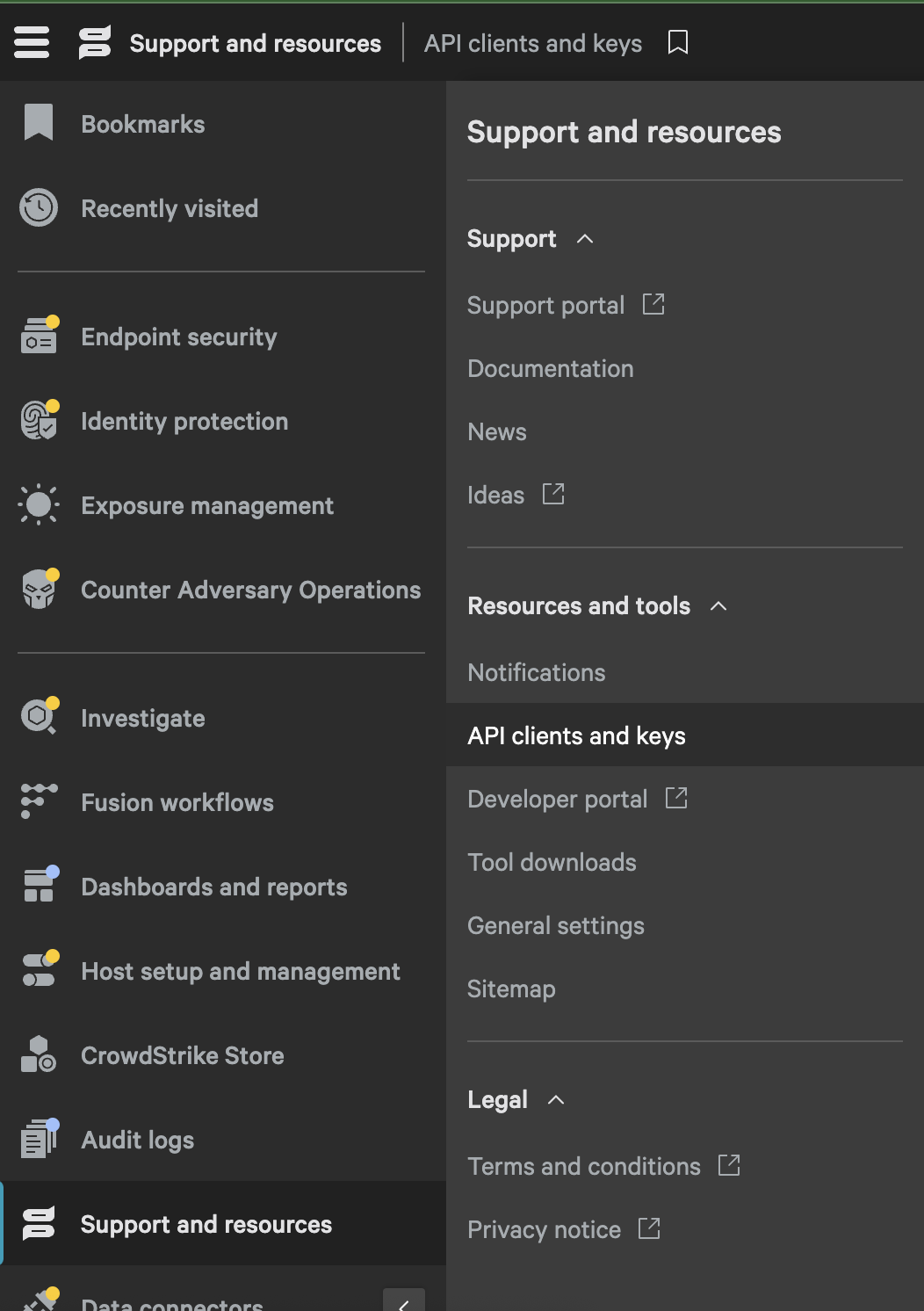The height and width of the screenshot is (1311, 924).
Task: Click the CrowdStrike Store blocks icon
Action: point(39,1054)
